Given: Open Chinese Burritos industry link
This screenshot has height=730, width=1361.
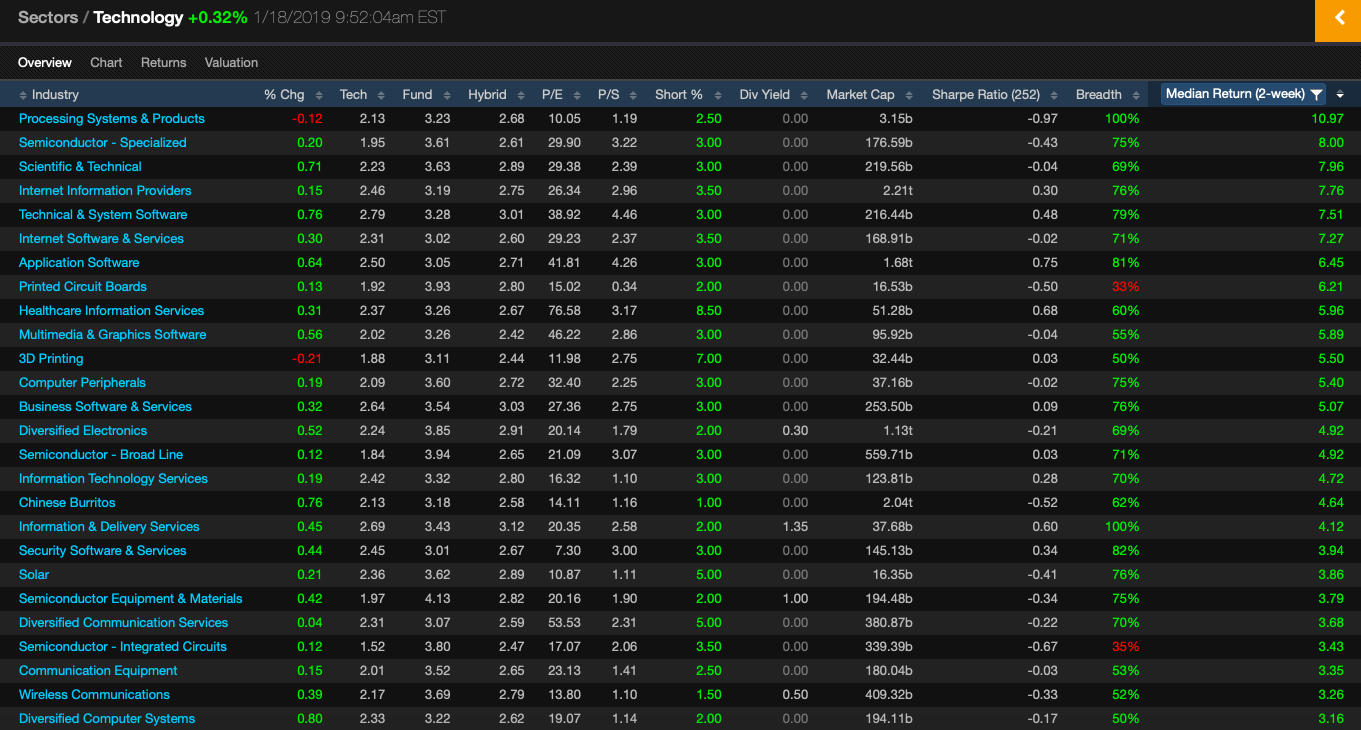Looking at the screenshot, I should [x=67, y=502].
